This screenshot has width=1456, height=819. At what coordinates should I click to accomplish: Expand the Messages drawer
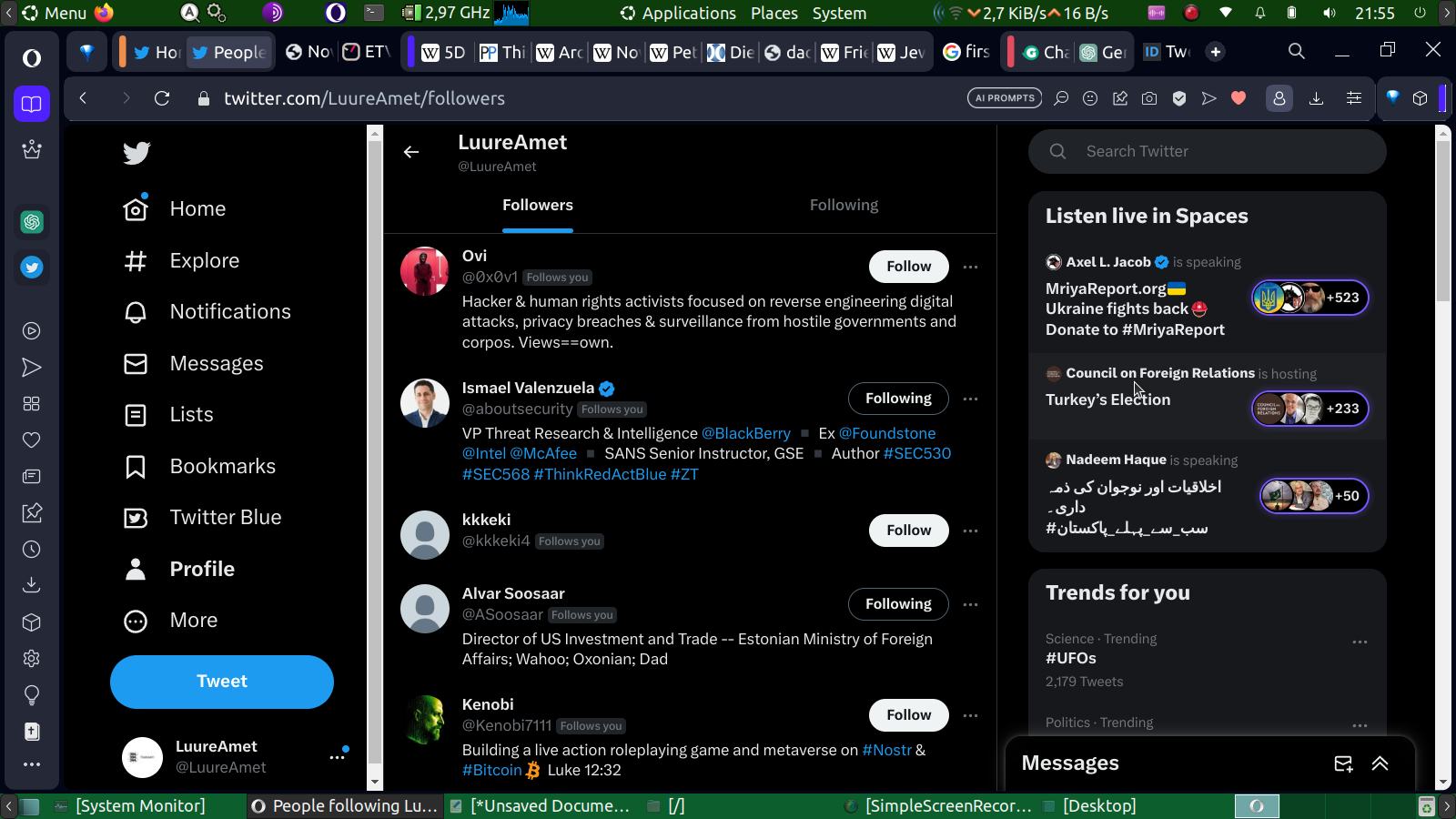tap(1380, 763)
